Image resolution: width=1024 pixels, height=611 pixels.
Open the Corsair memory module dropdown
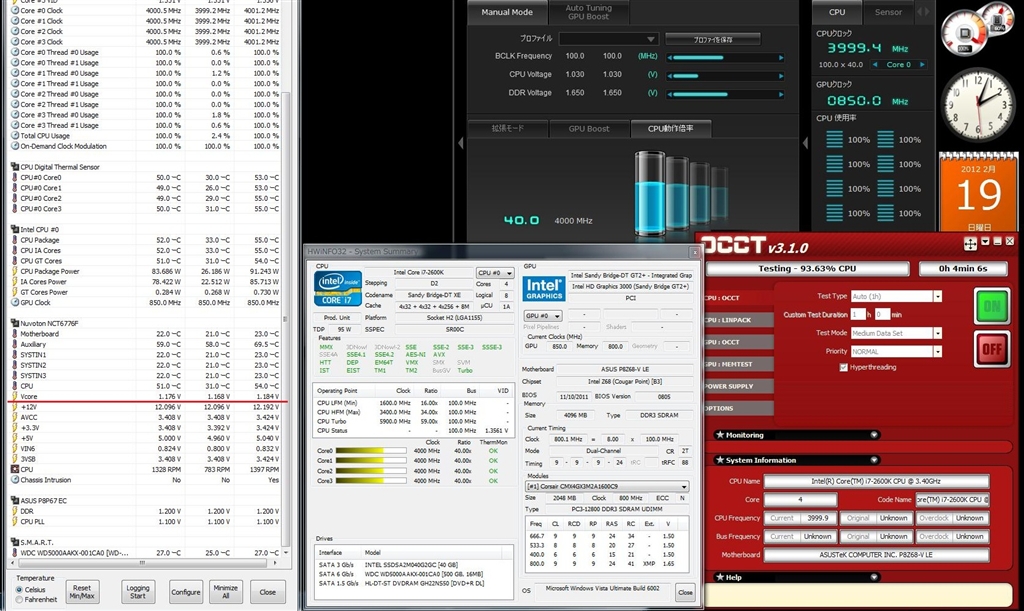coord(607,486)
